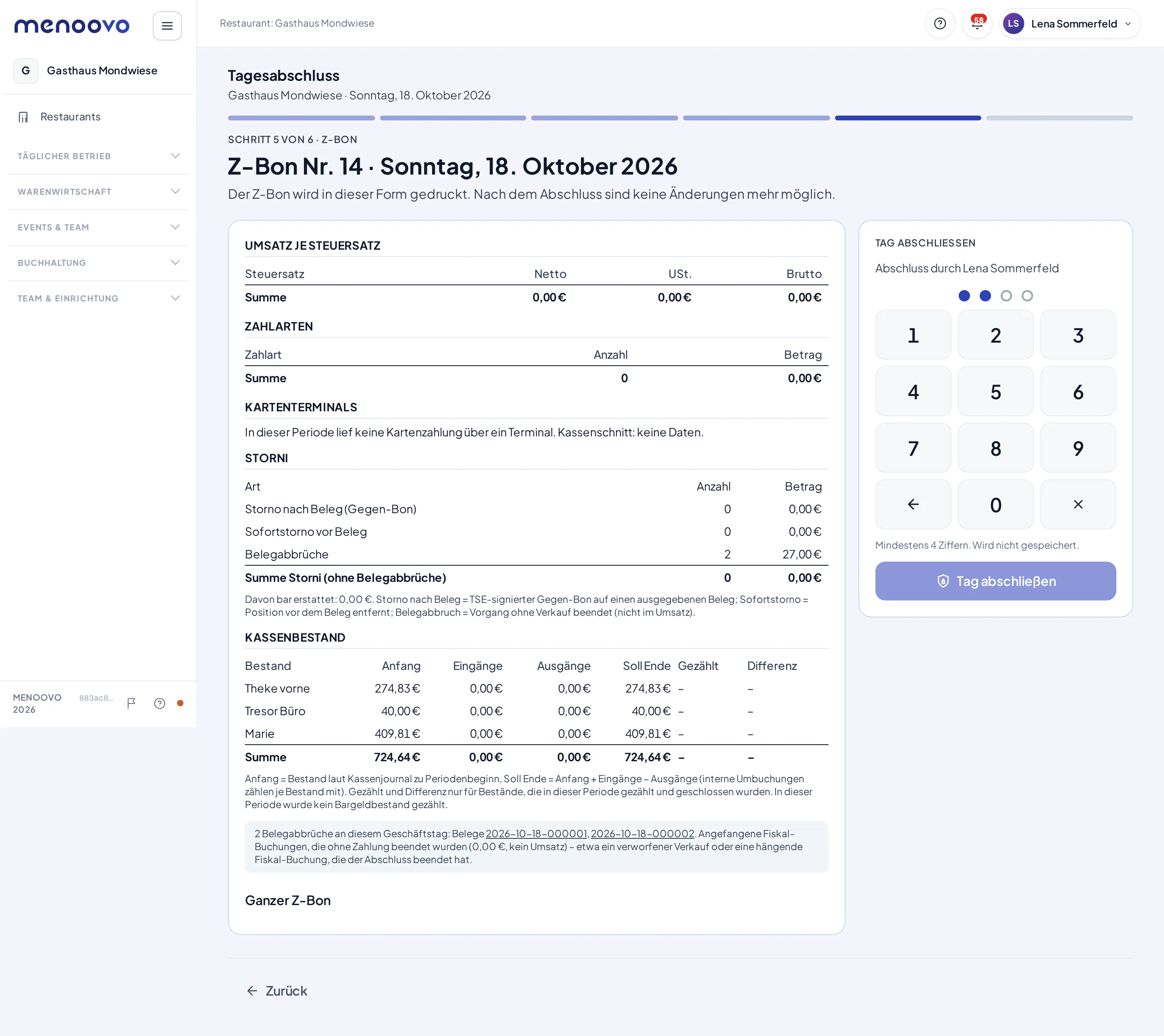The image size is (1164, 1036).
Task: Click the G restaurant badge in sidebar
Action: pyautogui.click(x=25, y=71)
